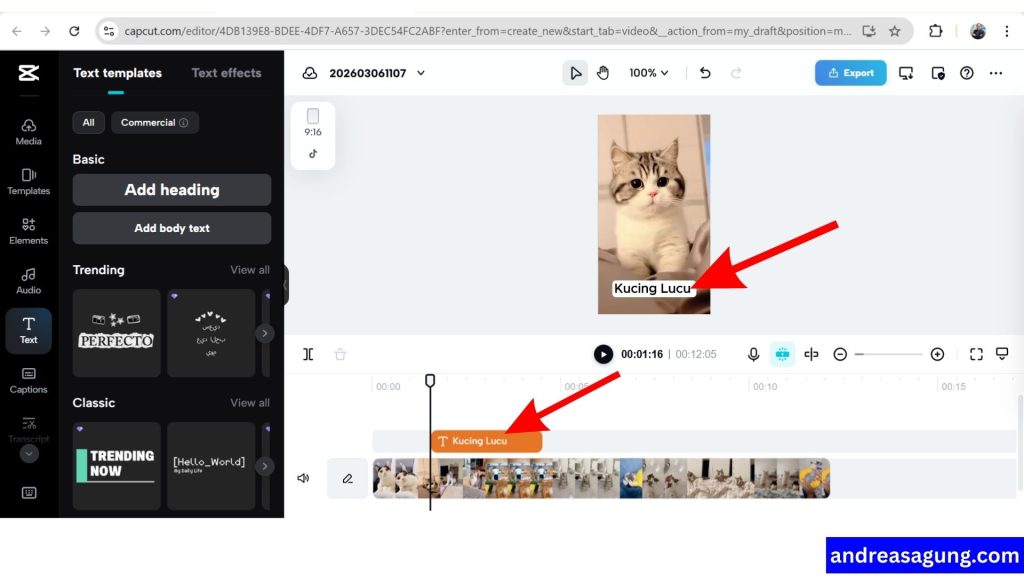Image resolution: width=1024 pixels, height=576 pixels.
Task: Split the clip at the playhead
Action: coord(308,354)
